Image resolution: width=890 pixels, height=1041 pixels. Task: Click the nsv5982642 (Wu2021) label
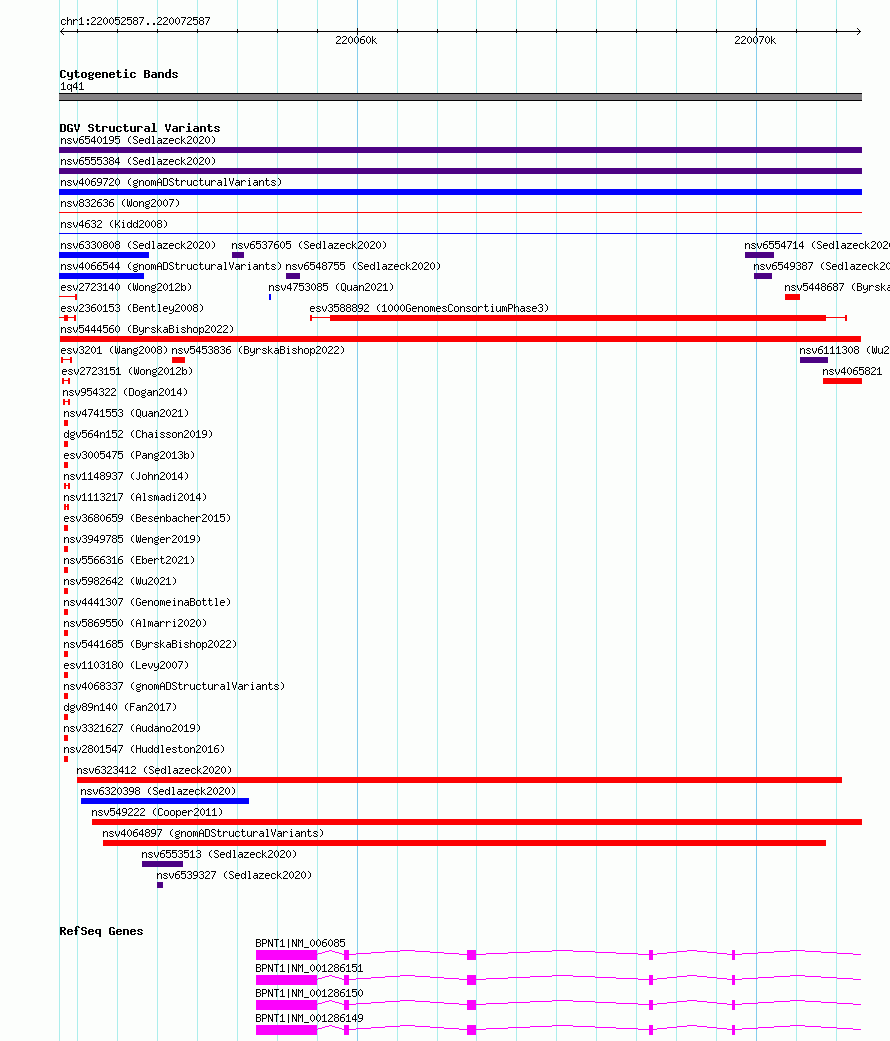coord(120,582)
